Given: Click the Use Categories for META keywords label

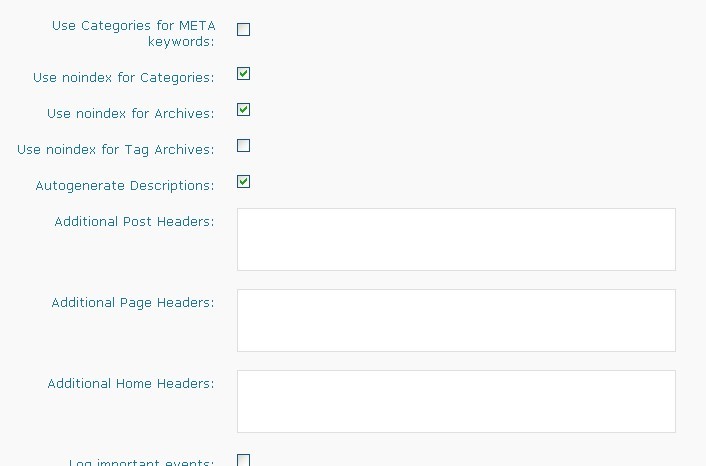Looking at the screenshot, I should coord(133,33).
